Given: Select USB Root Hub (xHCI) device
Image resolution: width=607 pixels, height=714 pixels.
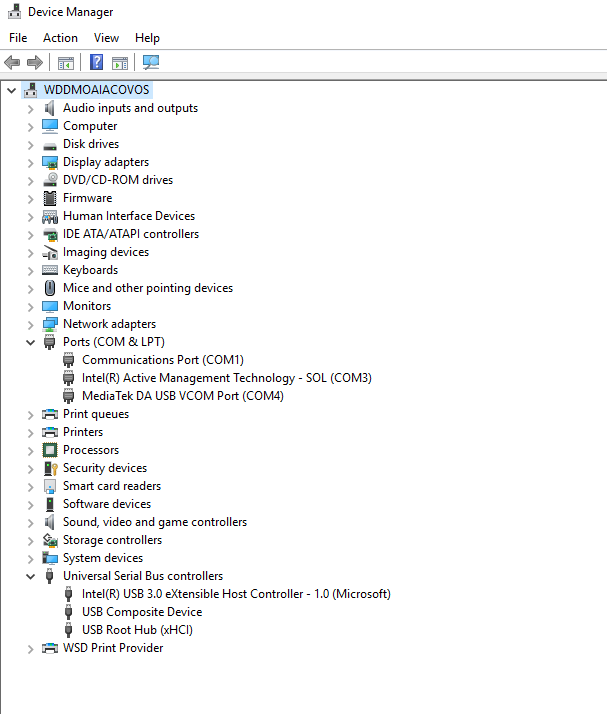Looking at the screenshot, I should click(137, 630).
